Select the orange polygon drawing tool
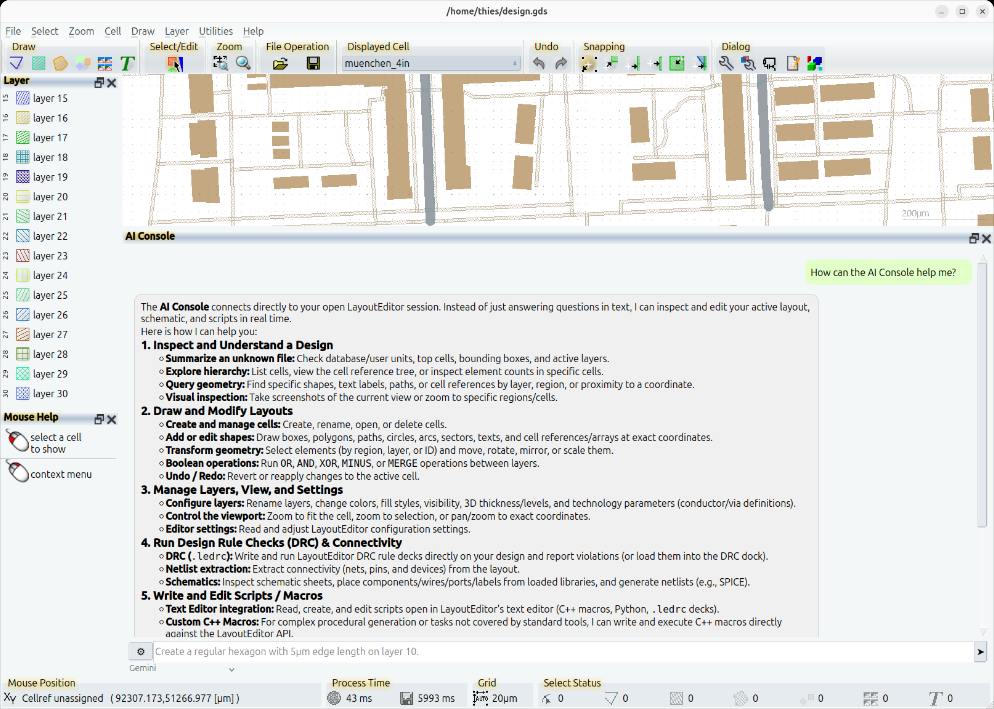Screen dimensions: 994x709 (x=60, y=63)
